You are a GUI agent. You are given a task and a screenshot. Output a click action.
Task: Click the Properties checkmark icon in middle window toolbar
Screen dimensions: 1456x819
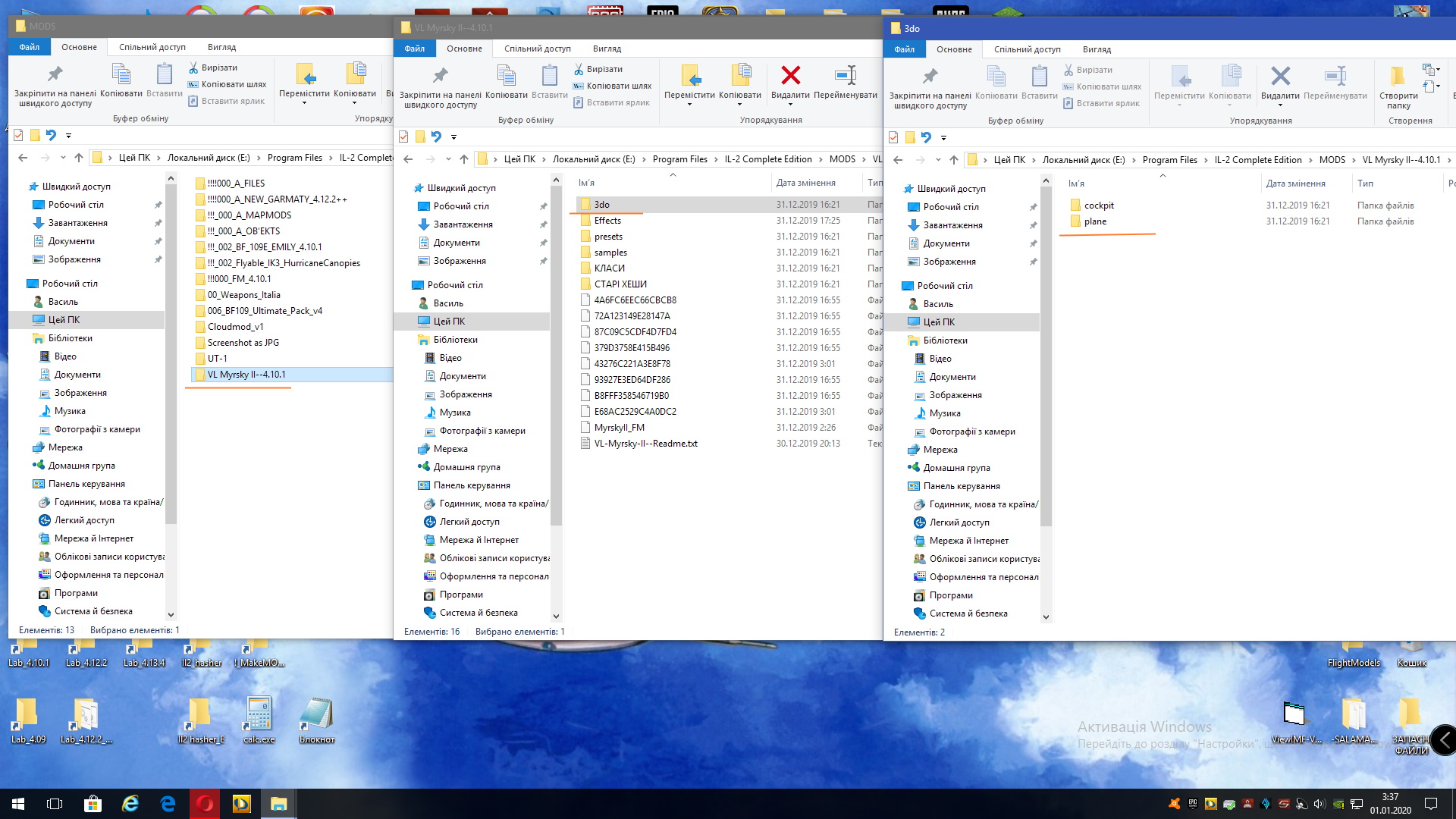(403, 136)
